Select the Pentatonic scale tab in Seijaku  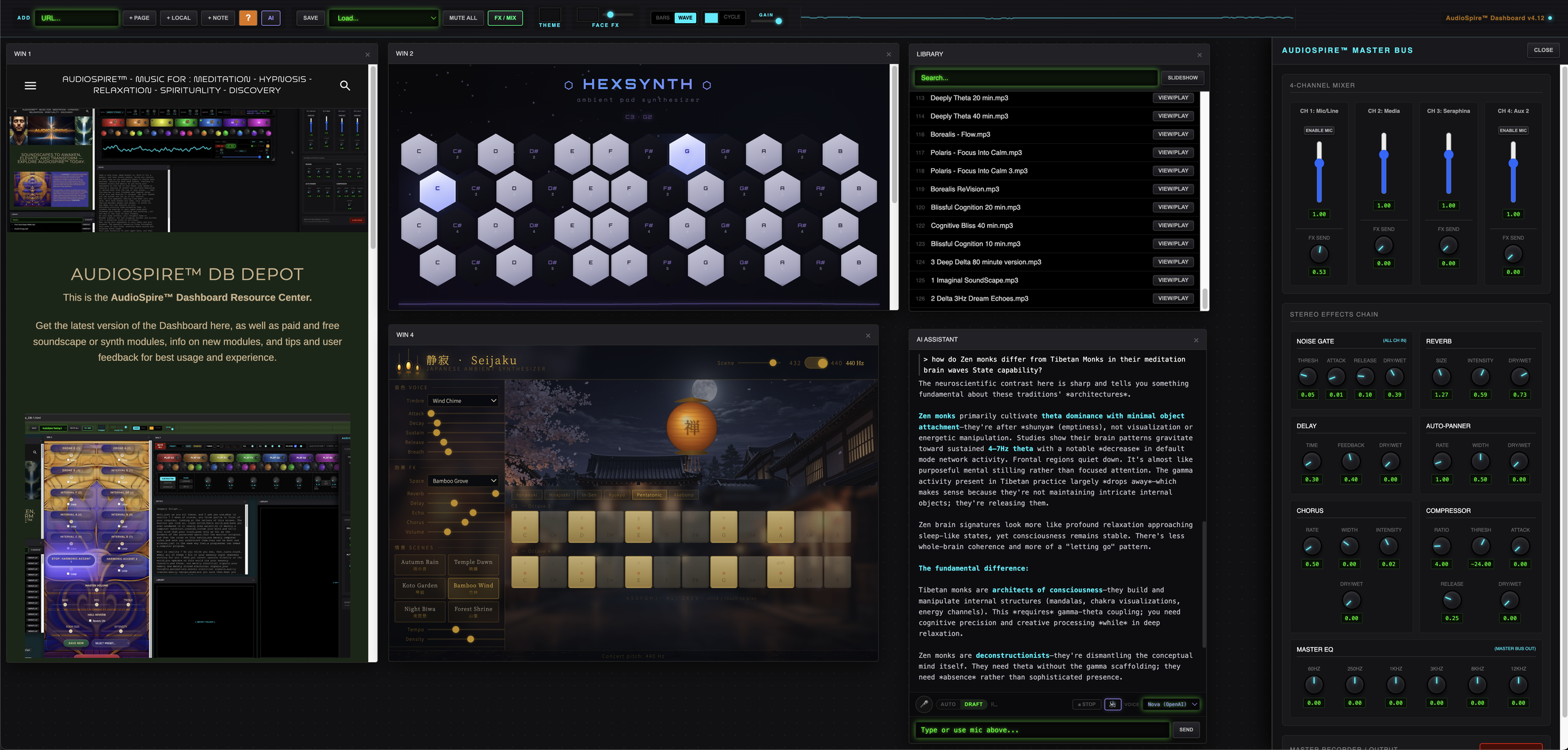point(649,495)
